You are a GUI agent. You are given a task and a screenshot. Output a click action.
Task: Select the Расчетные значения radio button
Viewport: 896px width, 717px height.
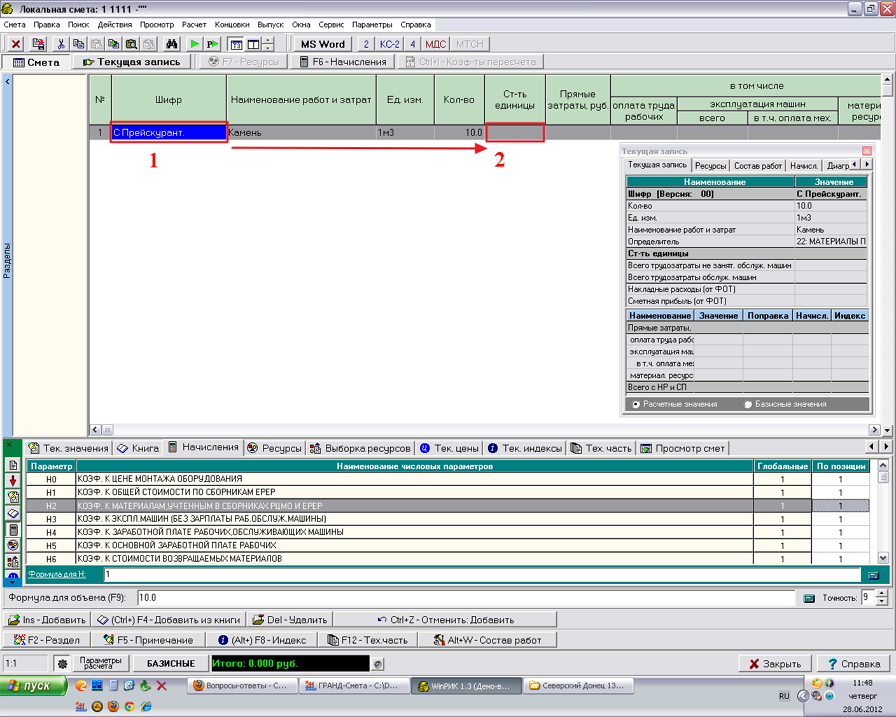point(635,404)
